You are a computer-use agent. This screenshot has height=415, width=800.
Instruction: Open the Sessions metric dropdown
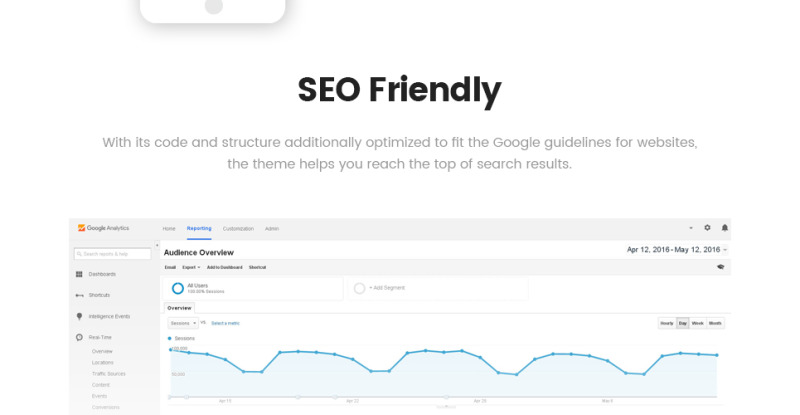(183, 323)
